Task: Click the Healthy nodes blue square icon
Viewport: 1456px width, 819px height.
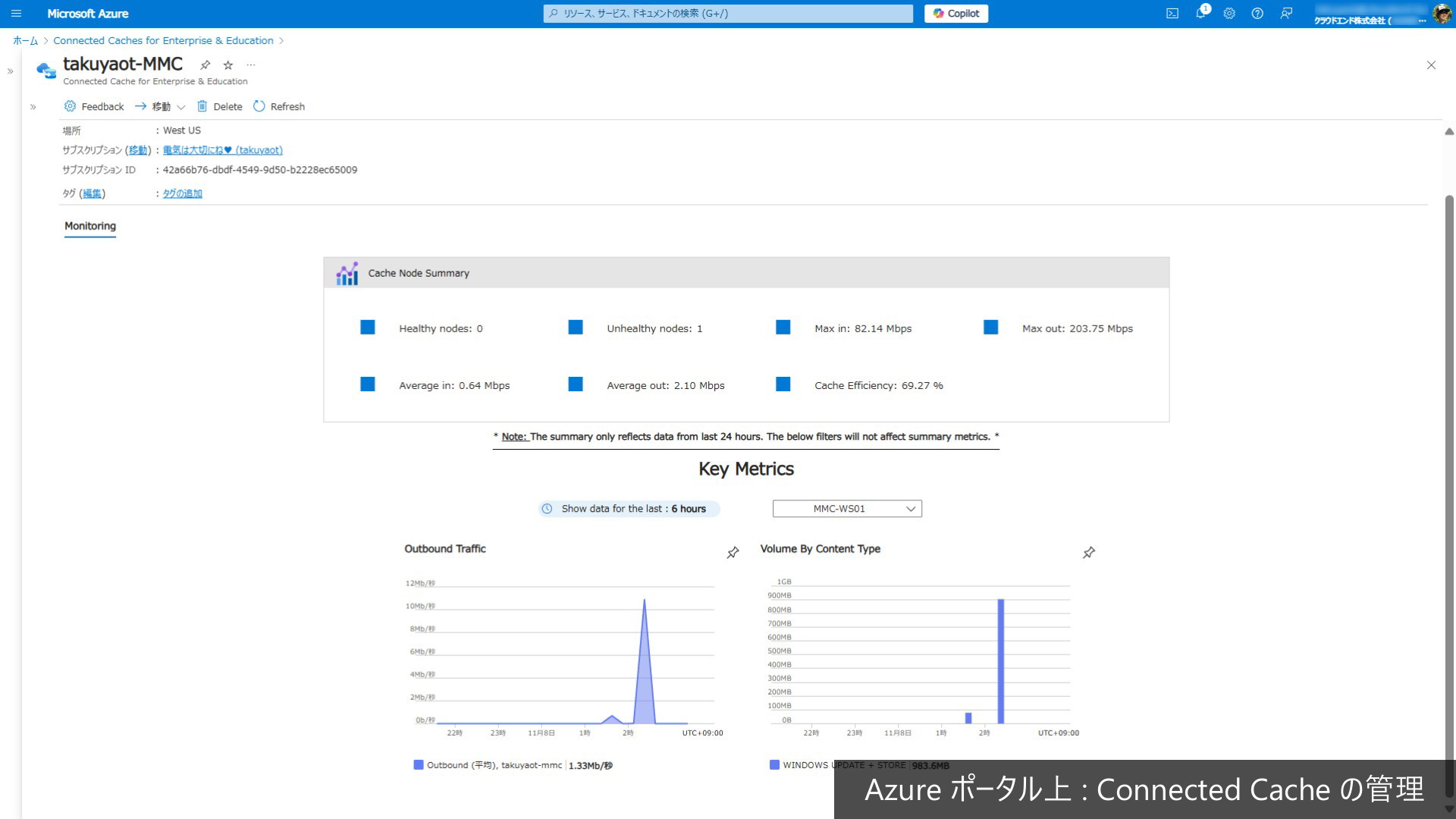Action: [368, 328]
